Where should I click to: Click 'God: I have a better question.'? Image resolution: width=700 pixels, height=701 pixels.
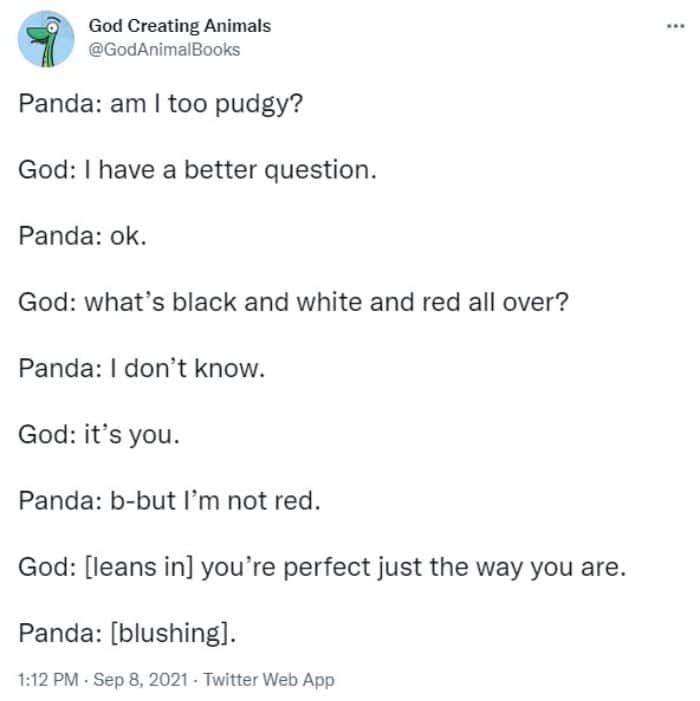[x=197, y=170]
